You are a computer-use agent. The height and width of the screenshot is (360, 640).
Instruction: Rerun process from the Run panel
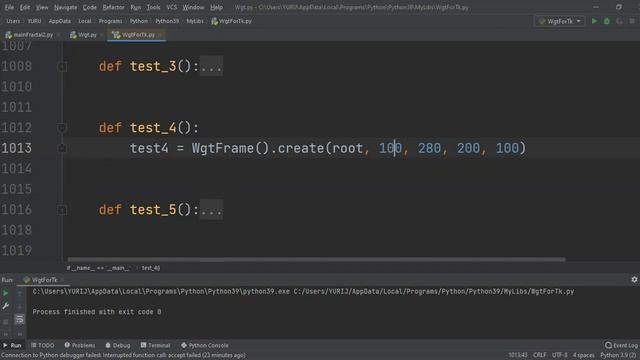click(x=6, y=293)
